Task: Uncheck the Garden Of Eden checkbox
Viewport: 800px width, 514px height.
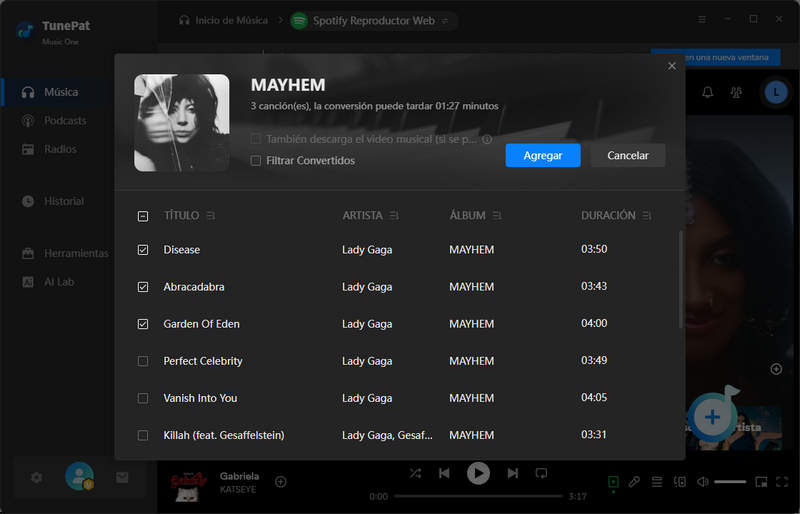Action: pyautogui.click(x=143, y=324)
